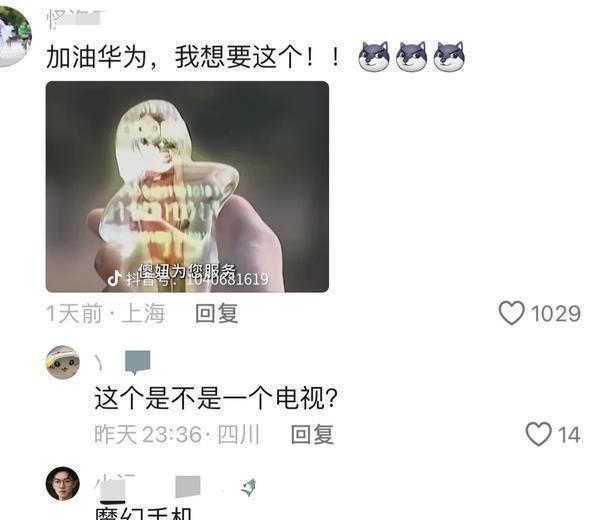The width and height of the screenshot is (602, 520).
Task: Tap the 昨天 23:36·四川 timestamp
Action: tap(177, 434)
